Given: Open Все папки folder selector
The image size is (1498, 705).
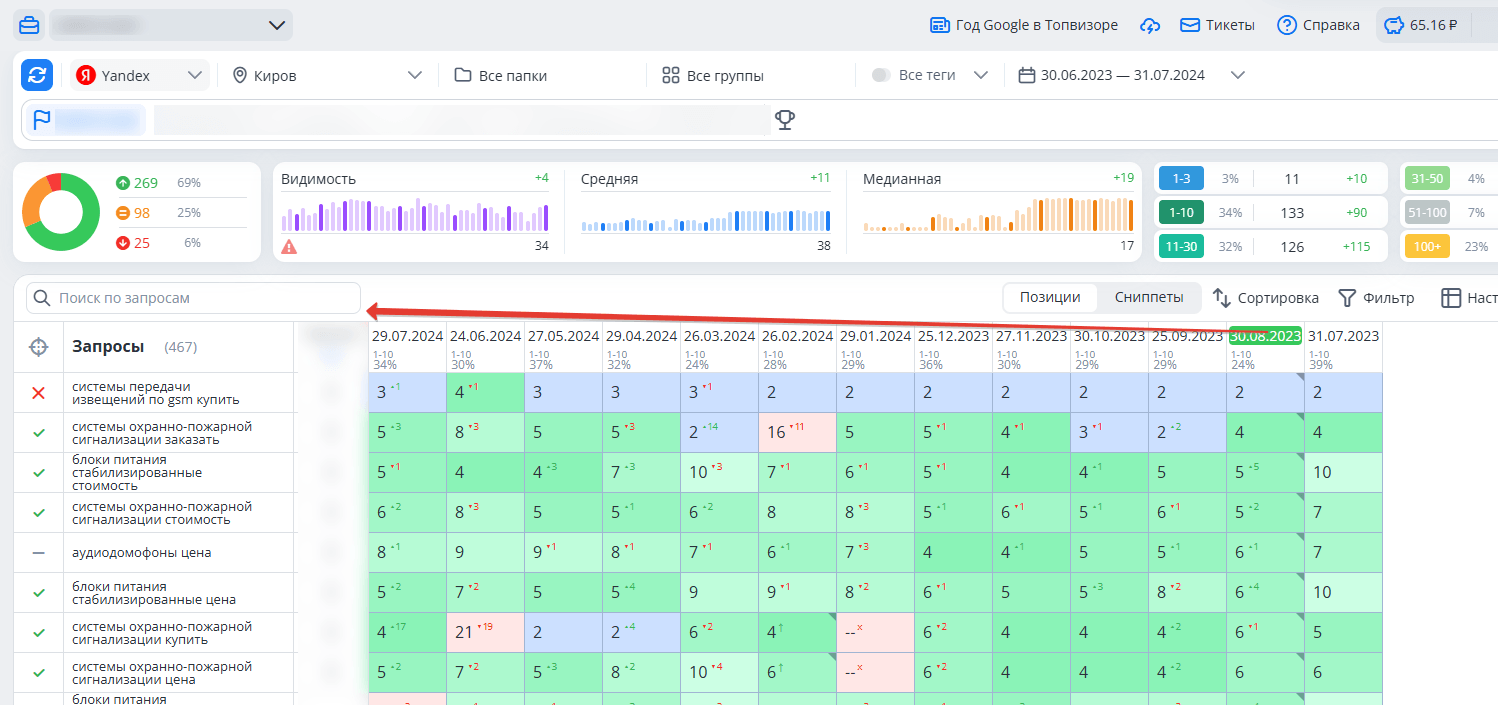Looking at the screenshot, I should pyautogui.click(x=500, y=75).
